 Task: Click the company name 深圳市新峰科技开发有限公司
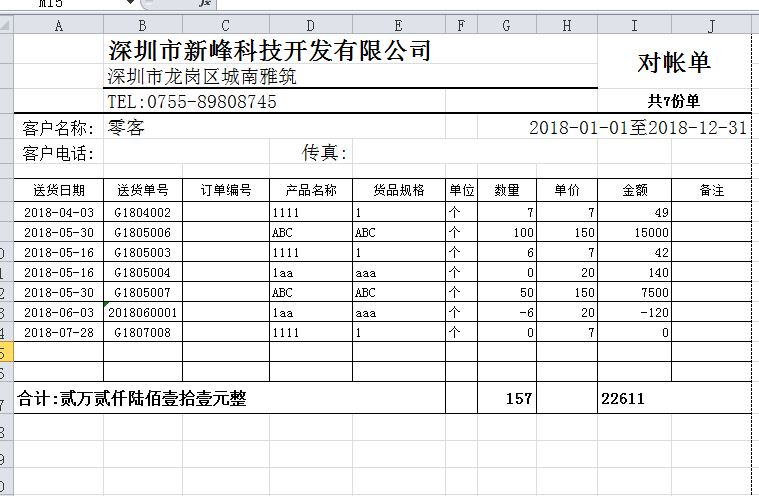[x=269, y=50]
